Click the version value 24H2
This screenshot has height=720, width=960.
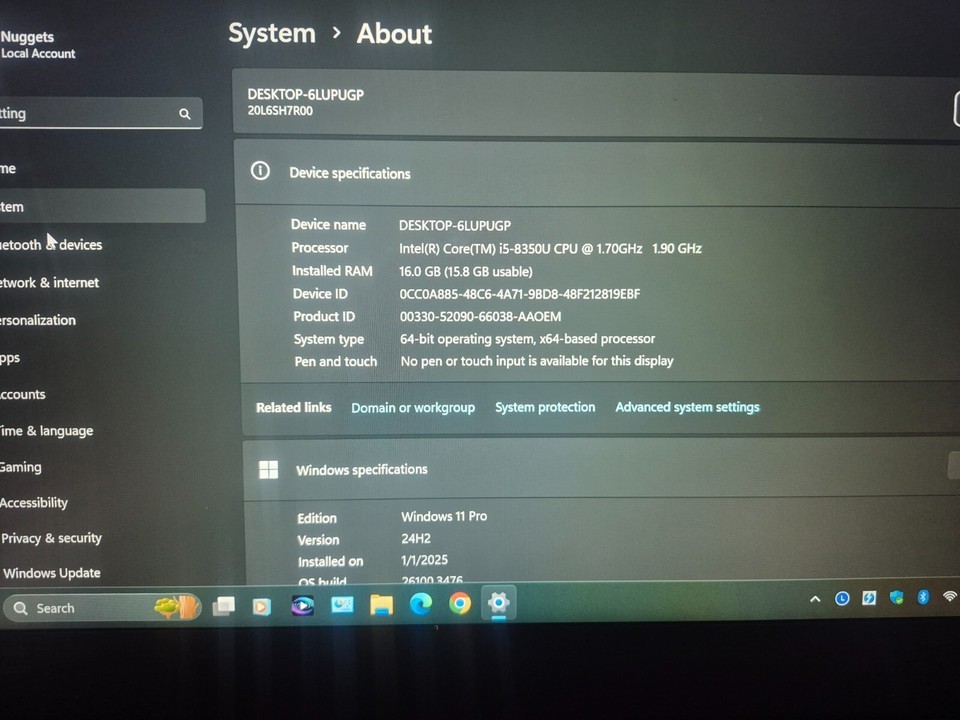click(x=416, y=539)
